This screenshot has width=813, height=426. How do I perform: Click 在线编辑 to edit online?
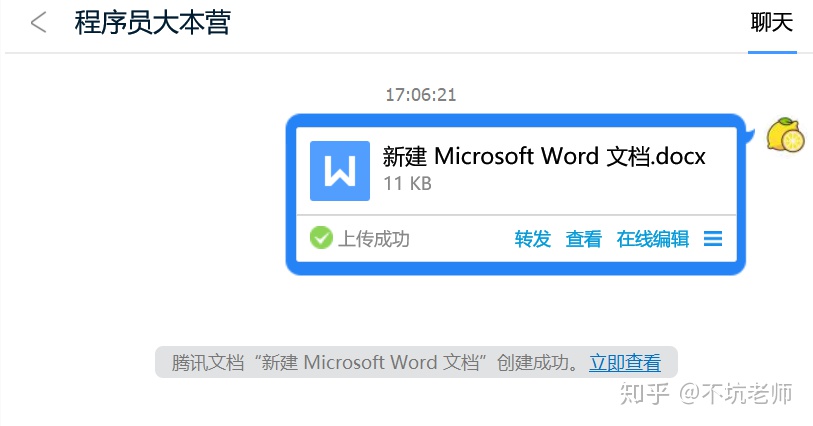pos(653,239)
